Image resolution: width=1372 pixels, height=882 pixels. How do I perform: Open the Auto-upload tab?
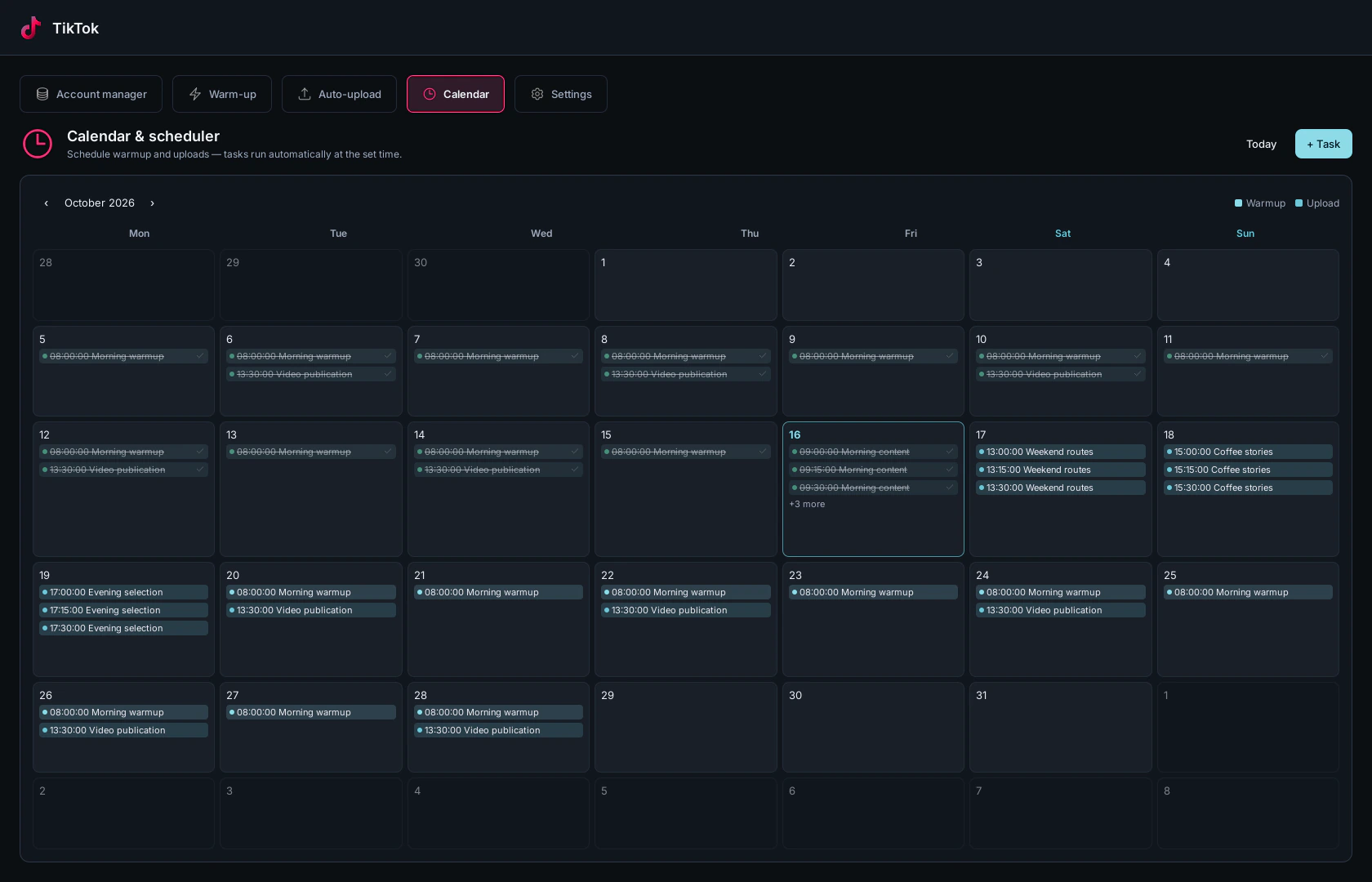[339, 94]
